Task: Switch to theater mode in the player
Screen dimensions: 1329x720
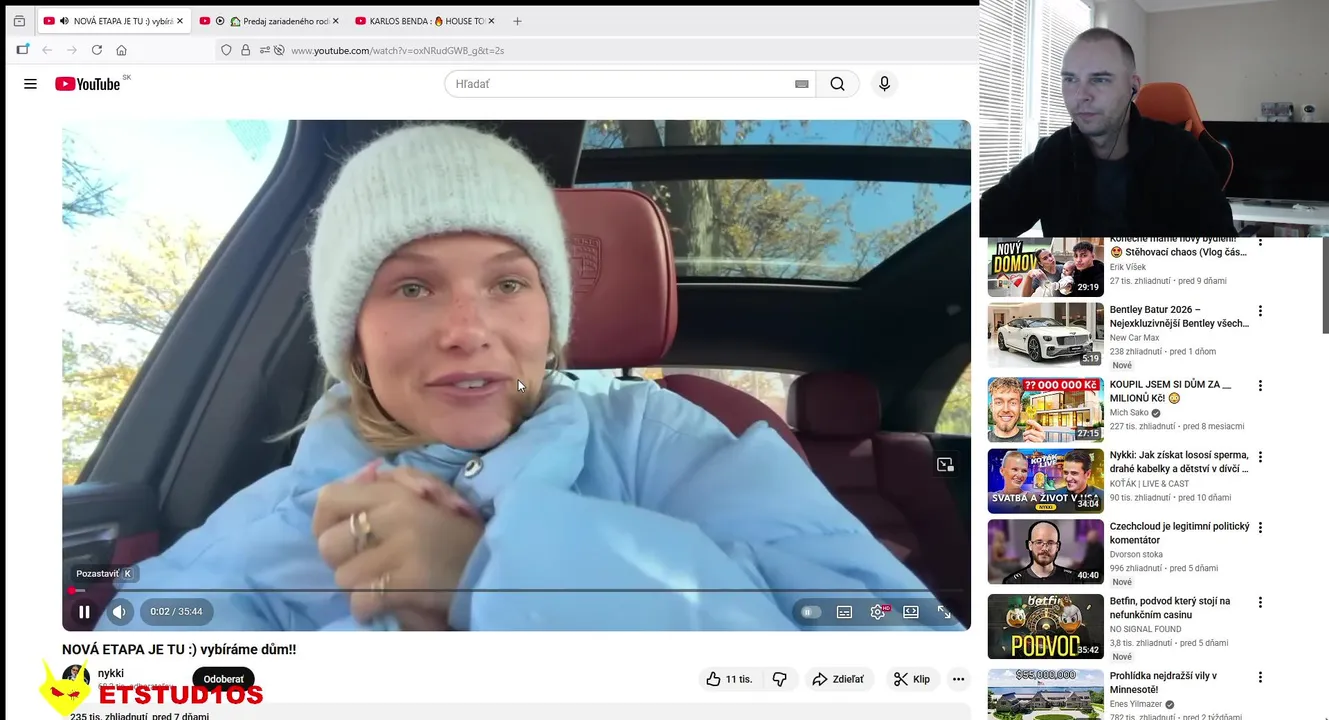Action: point(911,612)
